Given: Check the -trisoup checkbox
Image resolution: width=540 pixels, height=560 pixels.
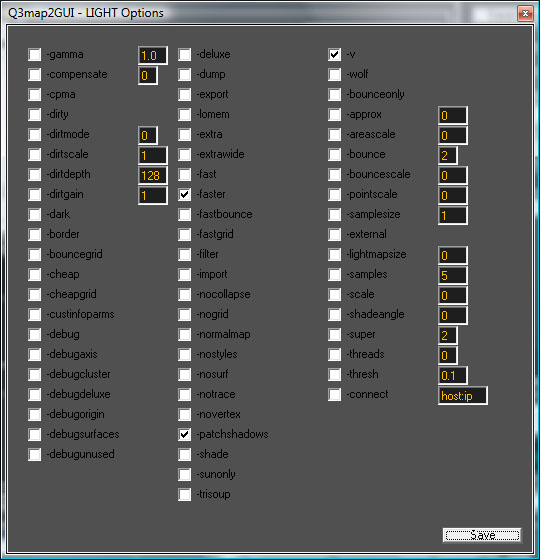Looking at the screenshot, I should point(185,495).
